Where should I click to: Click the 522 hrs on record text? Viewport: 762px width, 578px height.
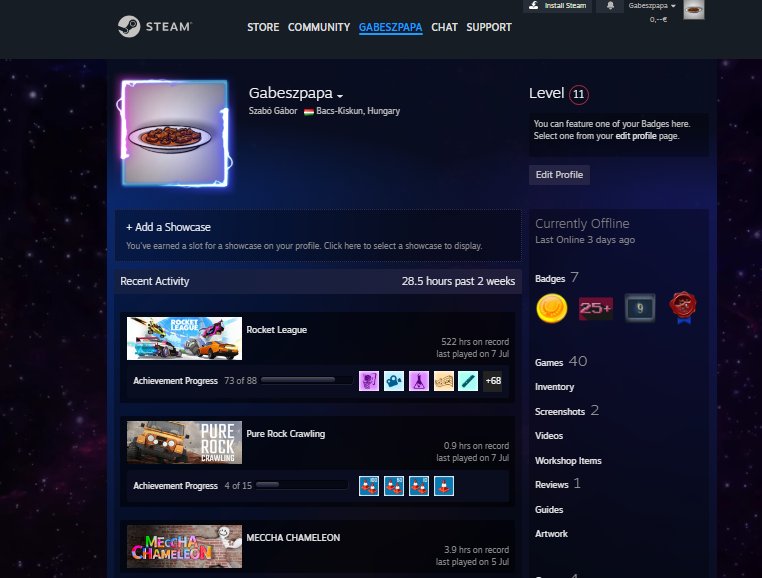(x=475, y=342)
